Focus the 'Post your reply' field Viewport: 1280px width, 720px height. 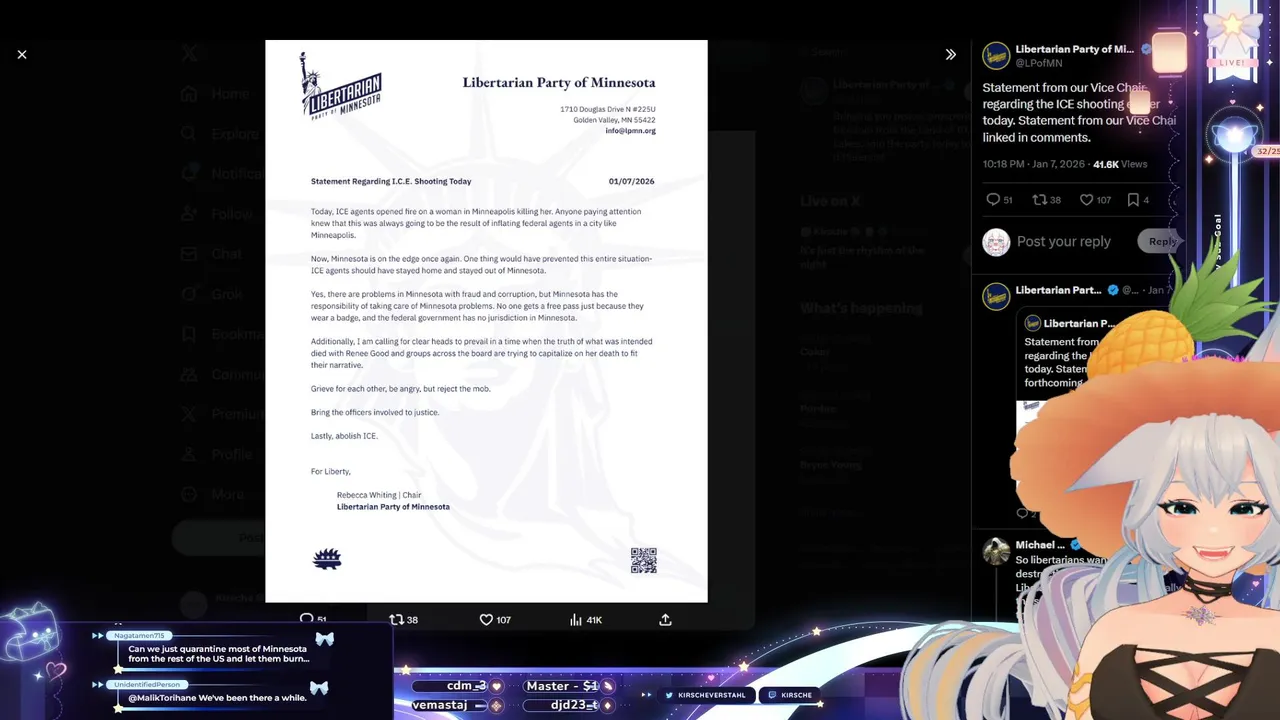(1064, 241)
